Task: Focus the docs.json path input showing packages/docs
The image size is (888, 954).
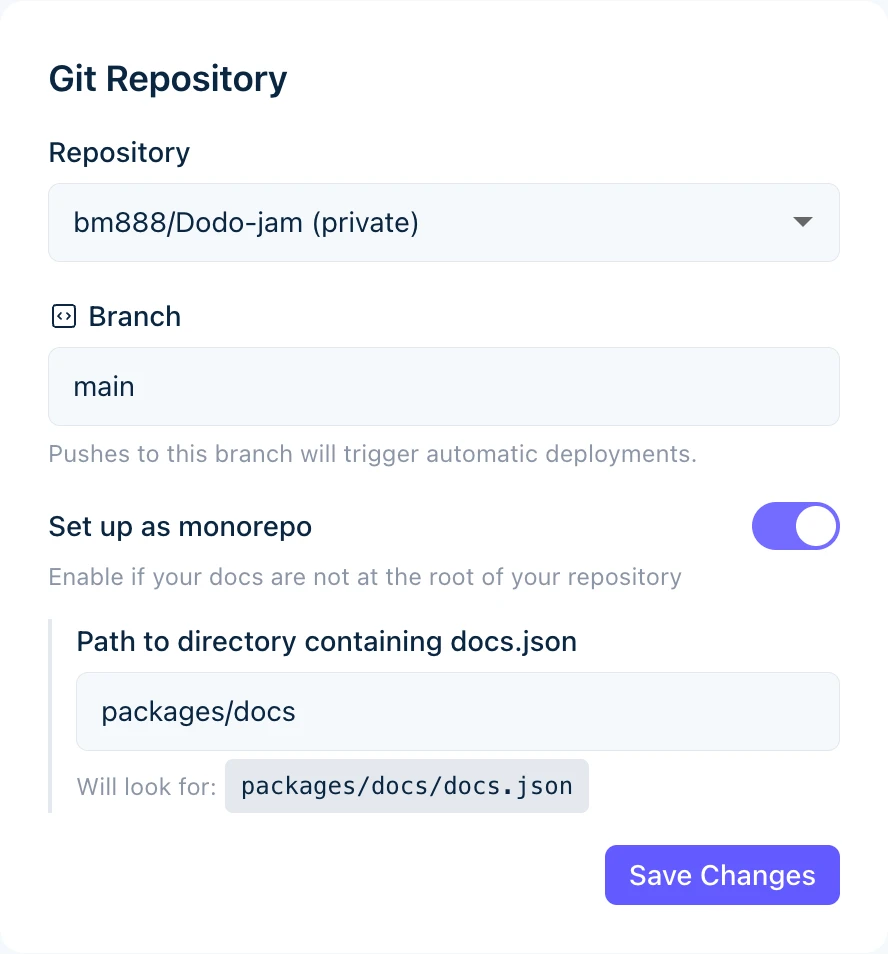Action: (x=457, y=711)
